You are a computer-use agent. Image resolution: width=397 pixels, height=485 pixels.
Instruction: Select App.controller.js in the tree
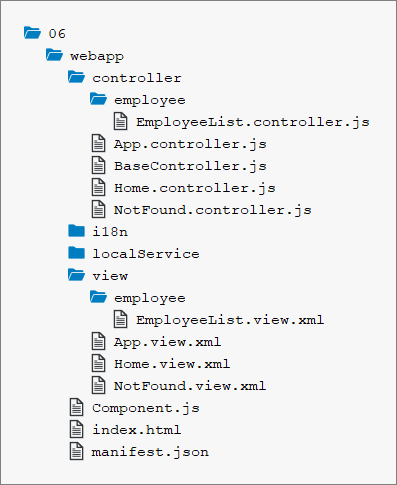click(190, 144)
